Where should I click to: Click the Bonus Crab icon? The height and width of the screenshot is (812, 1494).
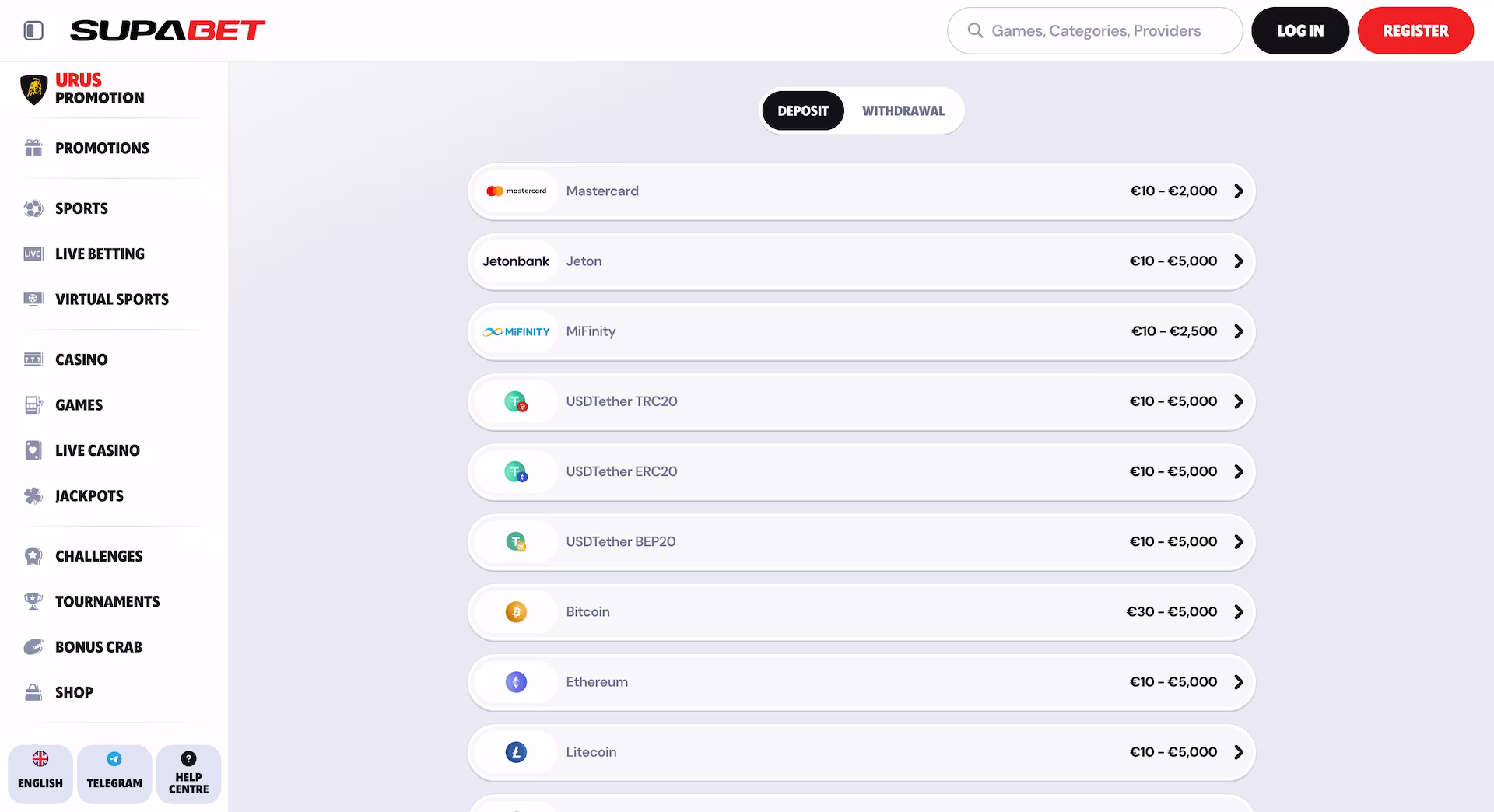[33, 646]
